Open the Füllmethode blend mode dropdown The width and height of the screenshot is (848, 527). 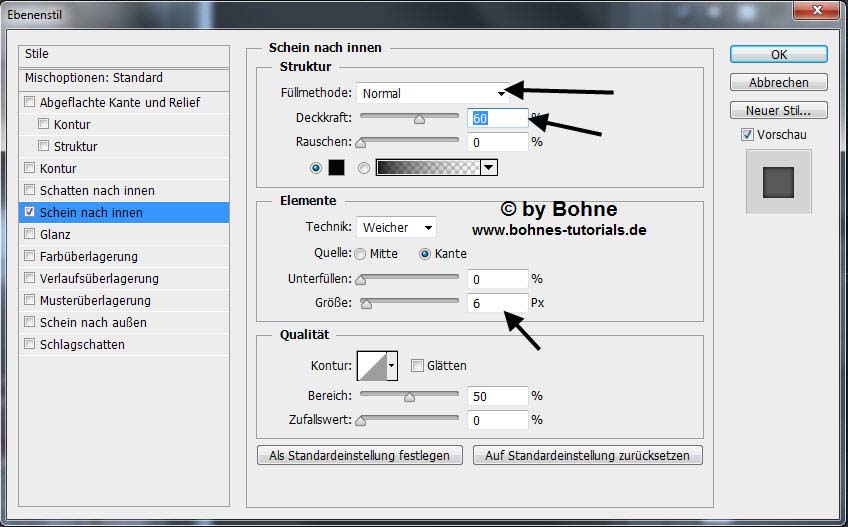pyautogui.click(x=432, y=94)
